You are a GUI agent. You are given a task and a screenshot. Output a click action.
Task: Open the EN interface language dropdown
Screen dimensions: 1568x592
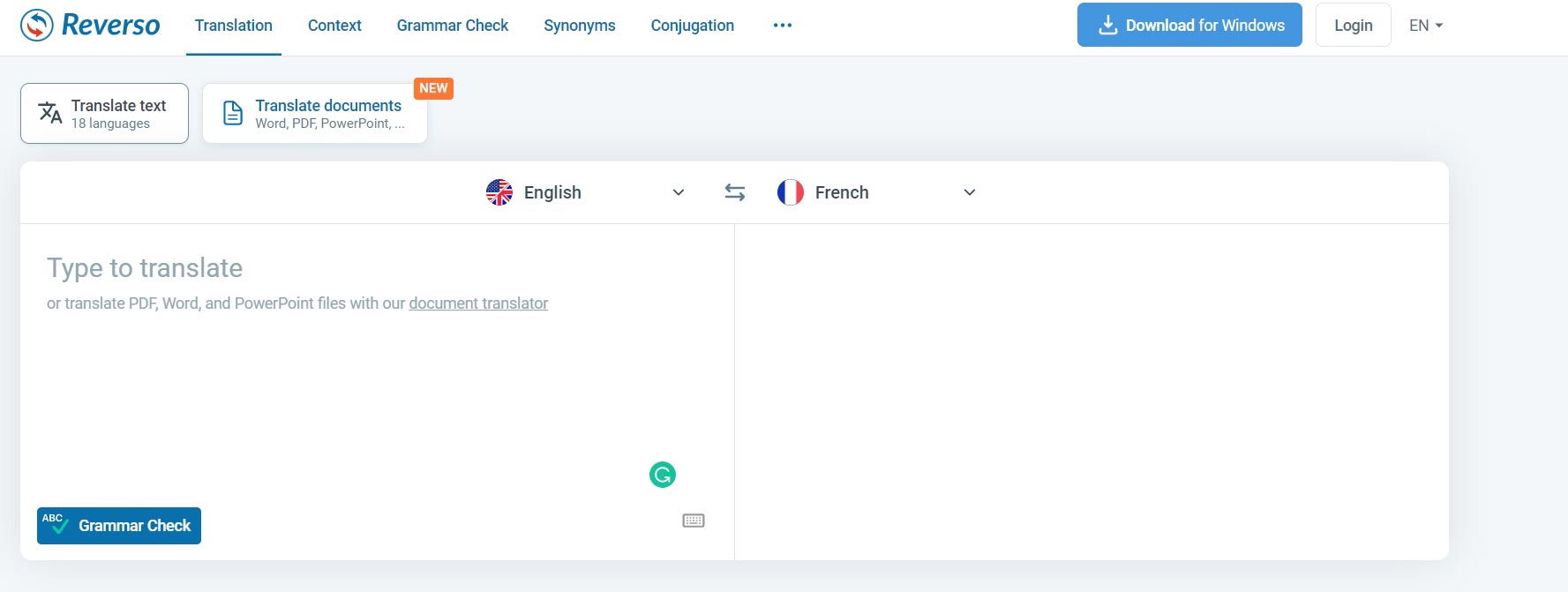click(1426, 26)
